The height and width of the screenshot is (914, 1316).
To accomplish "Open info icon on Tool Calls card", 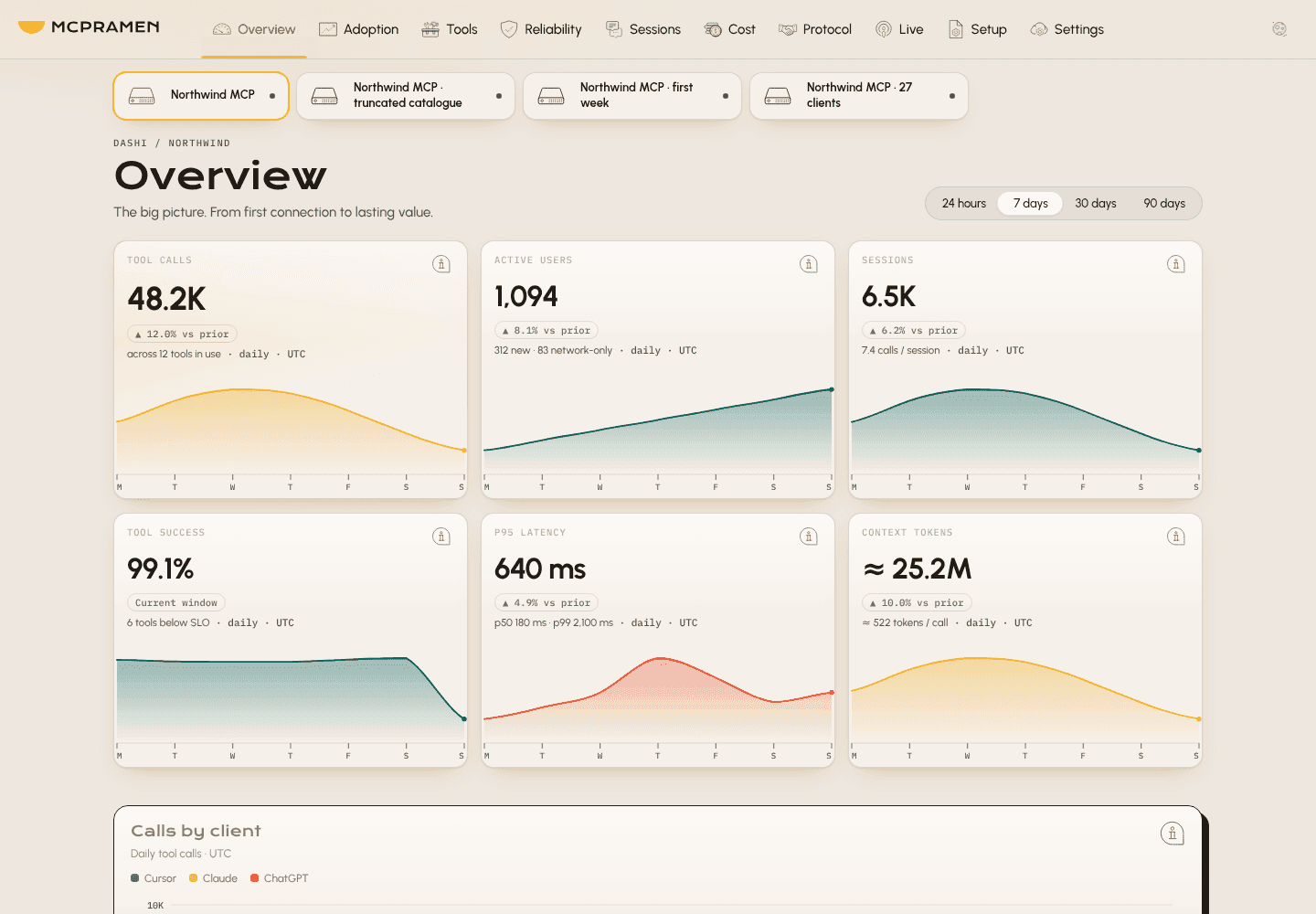I will (441, 264).
